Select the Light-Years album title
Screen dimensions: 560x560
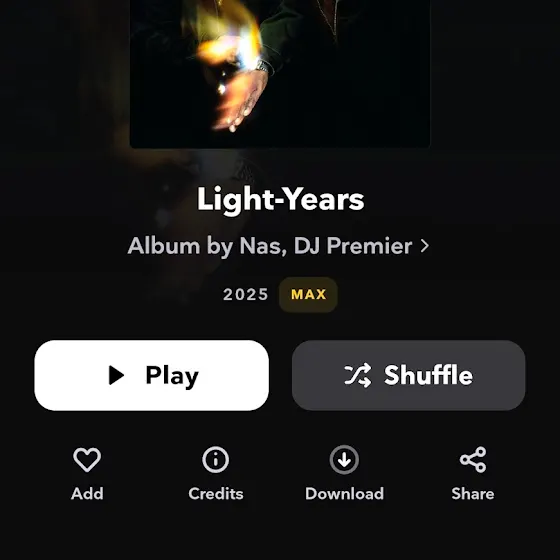click(x=280, y=200)
